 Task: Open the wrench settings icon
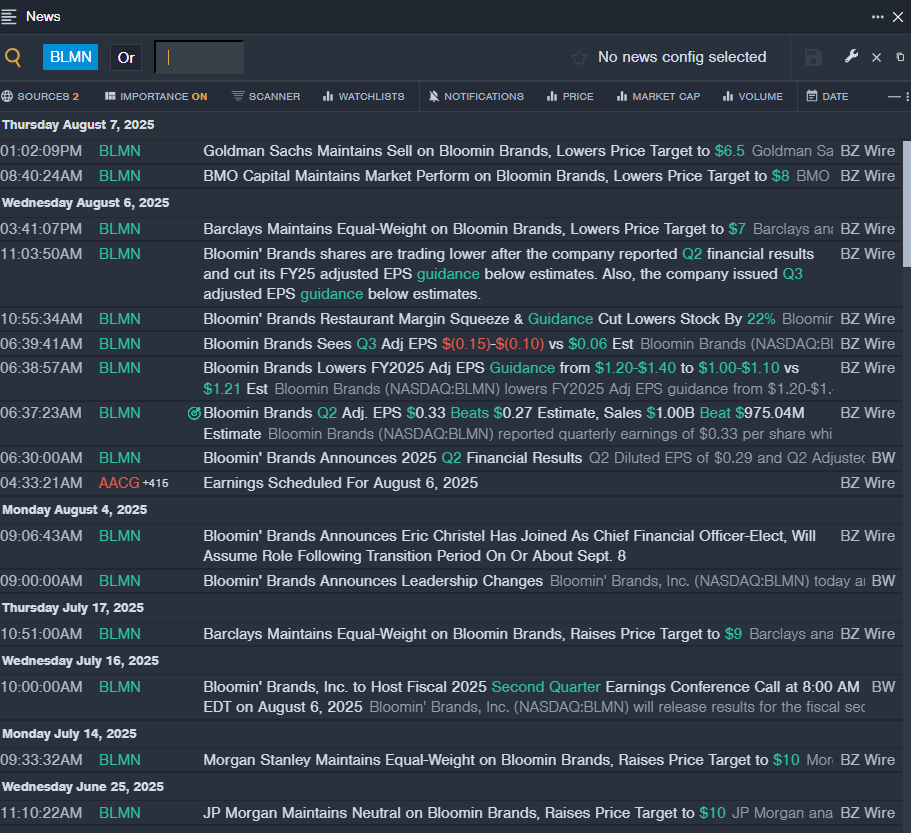(851, 56)
